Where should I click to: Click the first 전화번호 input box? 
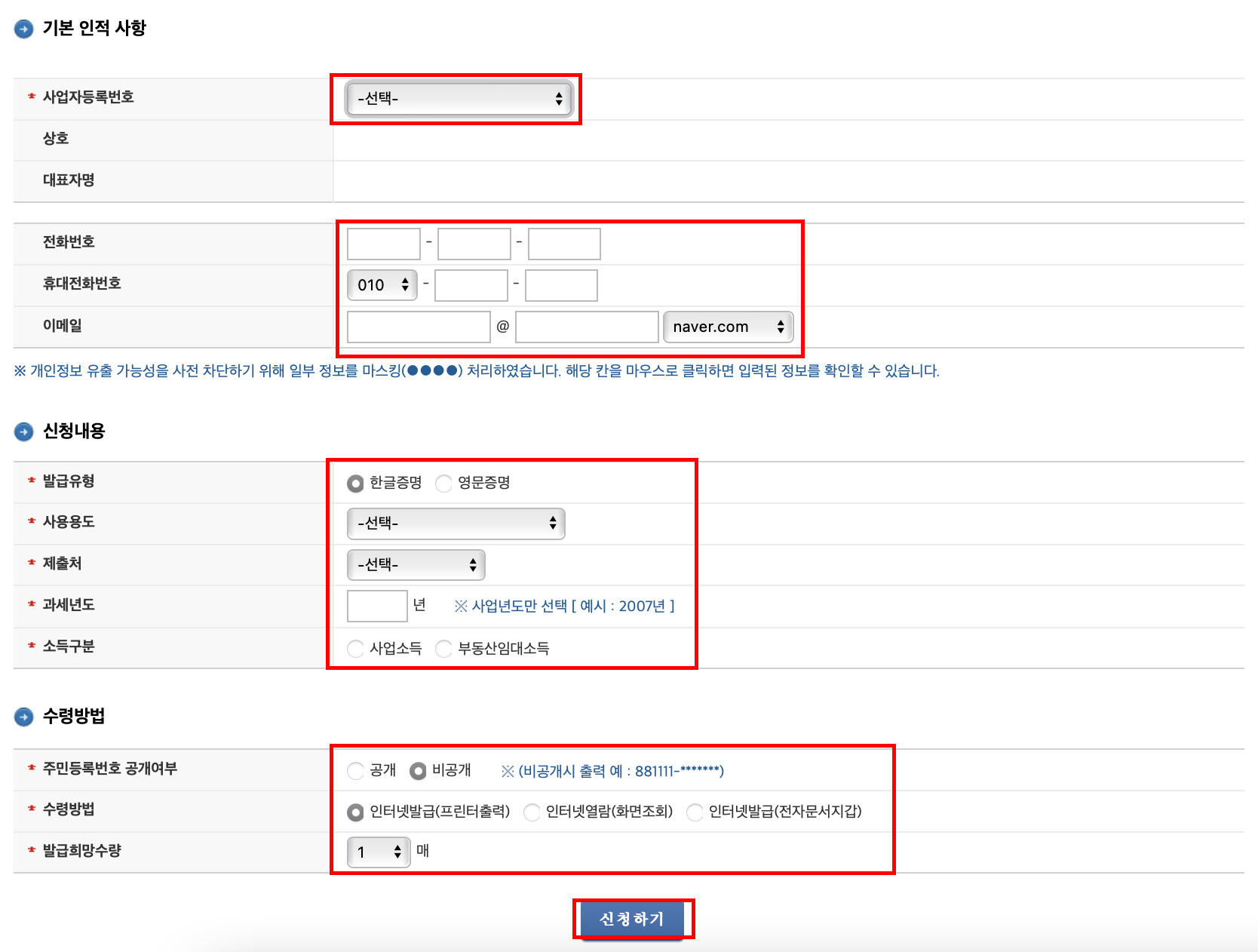click(383, 244)
